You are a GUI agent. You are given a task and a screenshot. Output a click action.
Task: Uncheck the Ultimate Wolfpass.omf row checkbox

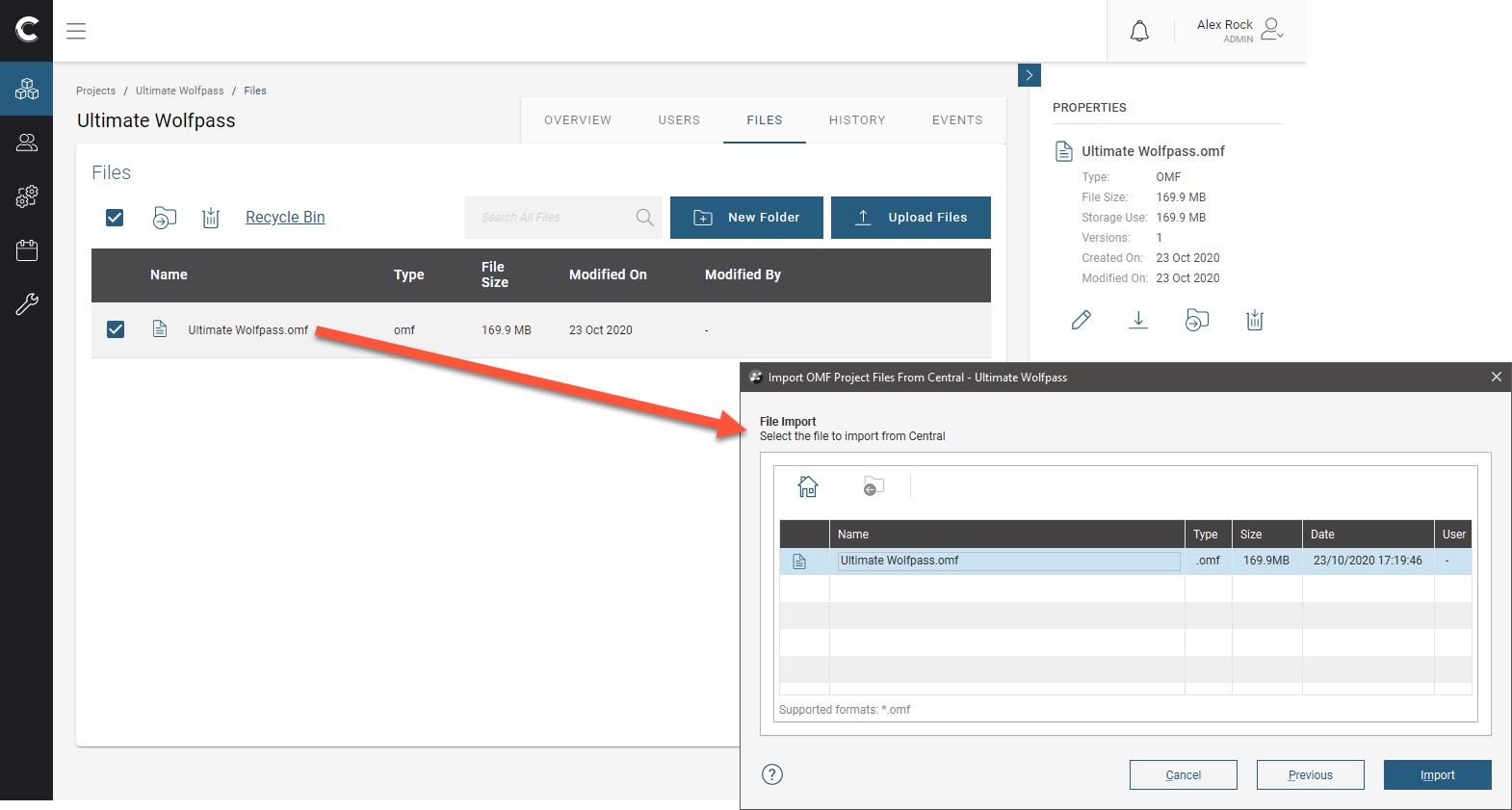[x=116, y=329]
